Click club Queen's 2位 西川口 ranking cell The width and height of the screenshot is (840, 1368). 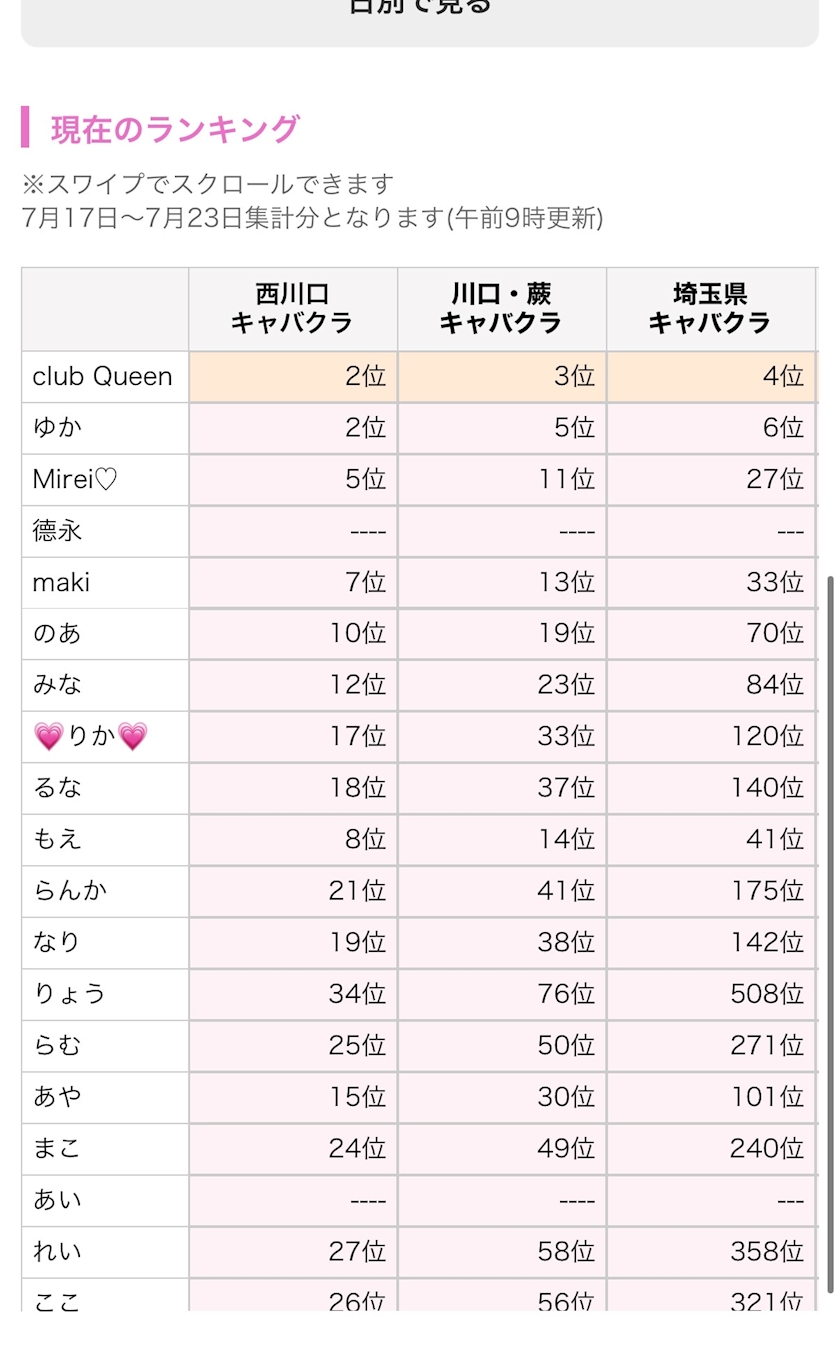point(293,377)
